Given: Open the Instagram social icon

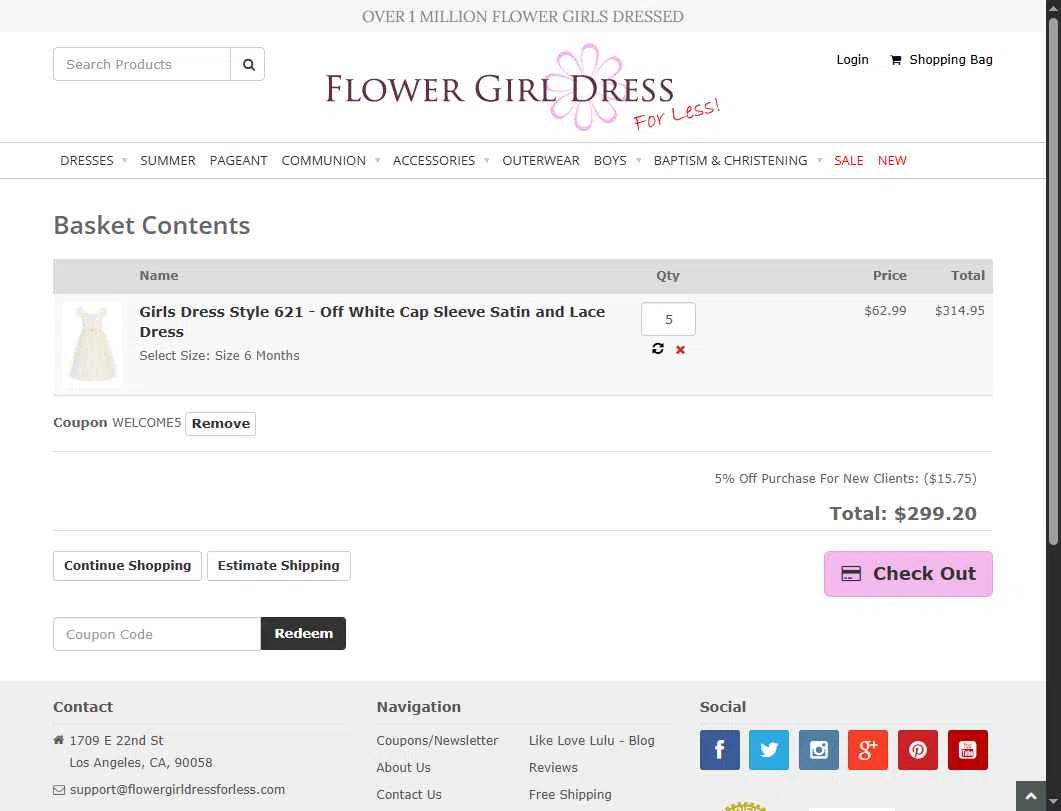Looking at the screenshot, I should [819, 749].
